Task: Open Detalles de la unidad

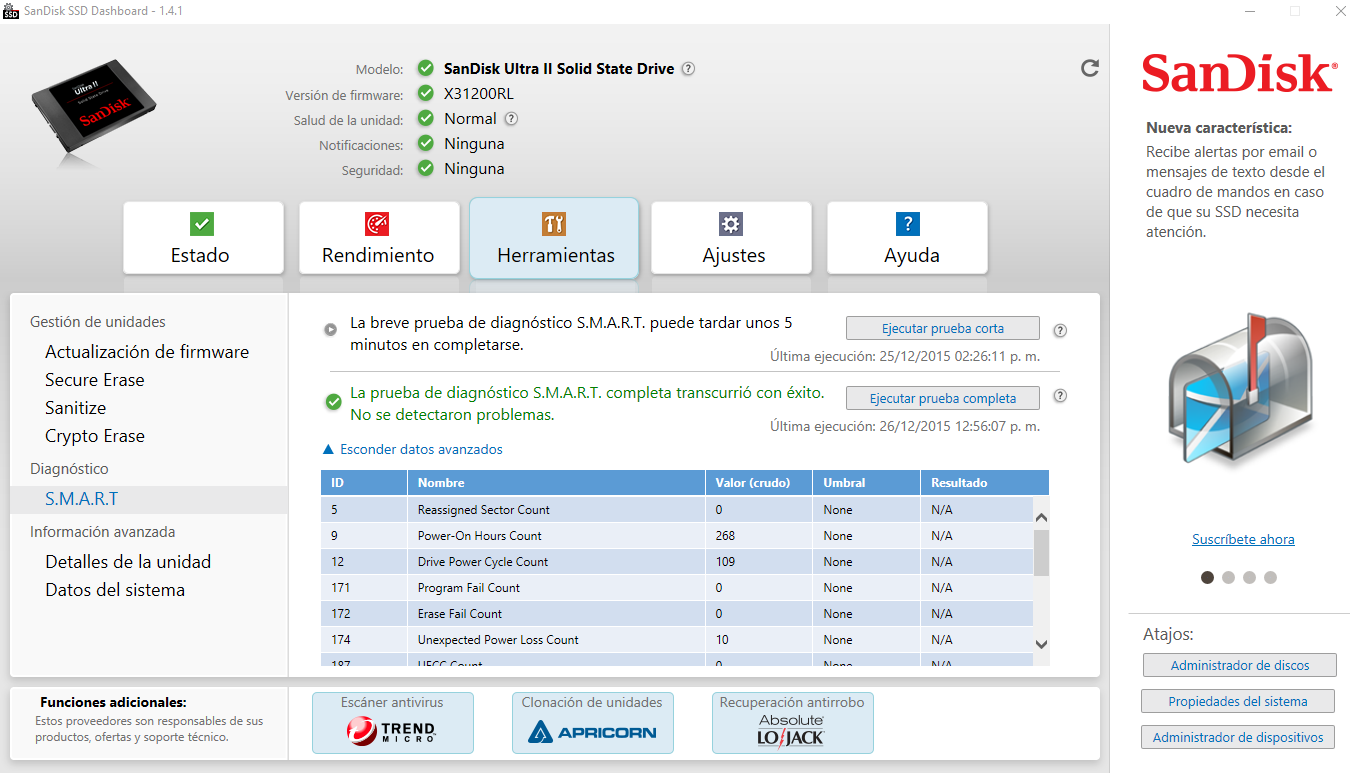Action: click(128, 562)
